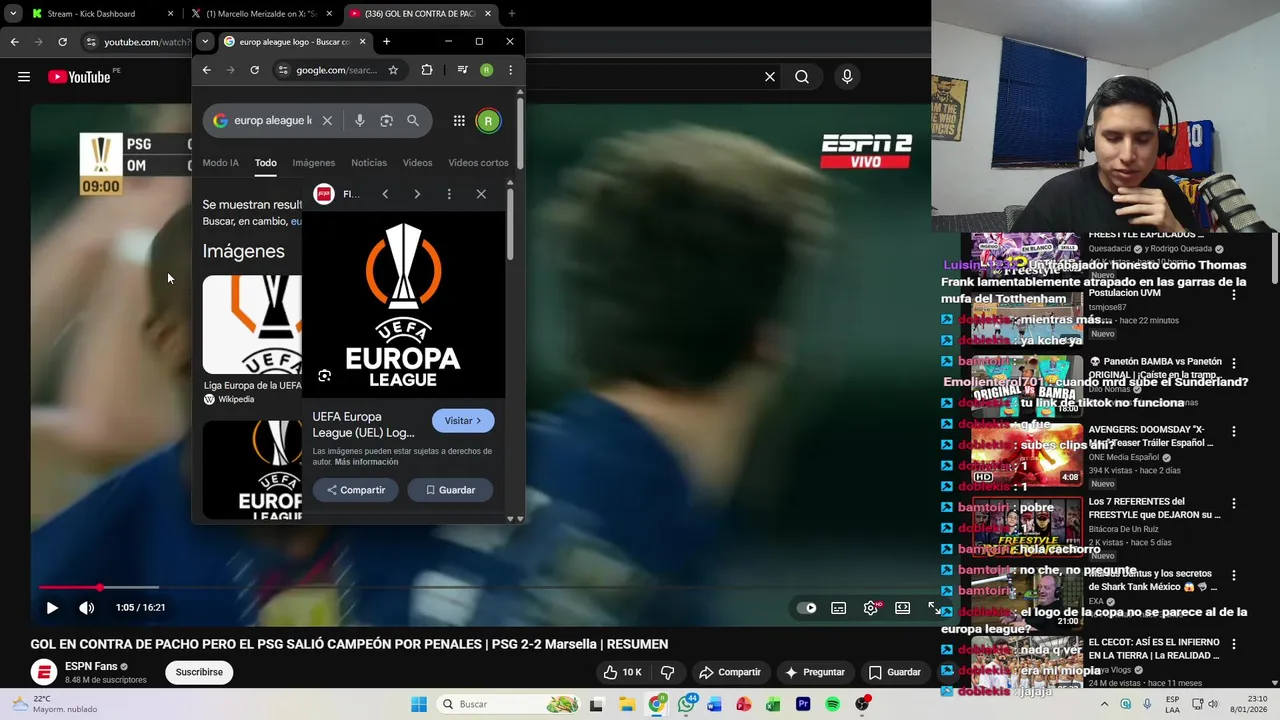Click the YouTube search magnifier button
Viewport: 1280px width, 720px height.
pos(802,77)
